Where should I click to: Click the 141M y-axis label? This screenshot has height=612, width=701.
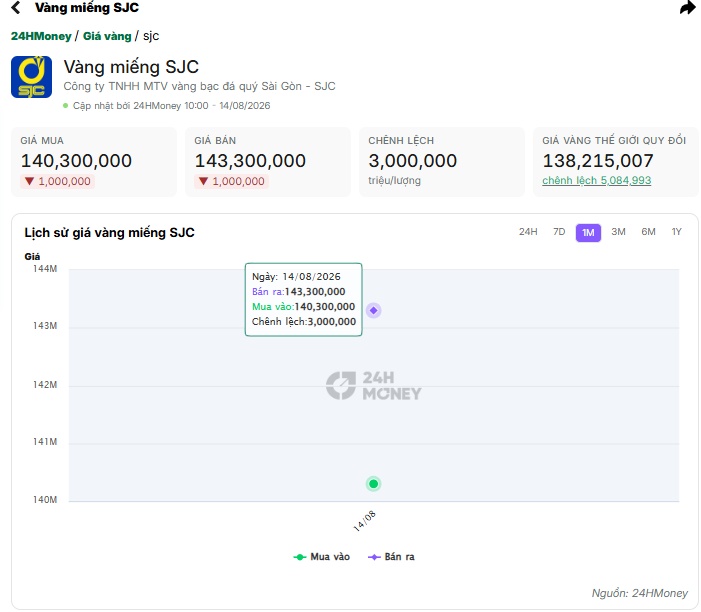point(45,442)
